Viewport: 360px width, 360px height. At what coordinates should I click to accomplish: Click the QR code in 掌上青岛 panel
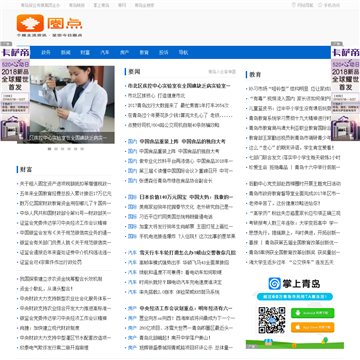272,320
